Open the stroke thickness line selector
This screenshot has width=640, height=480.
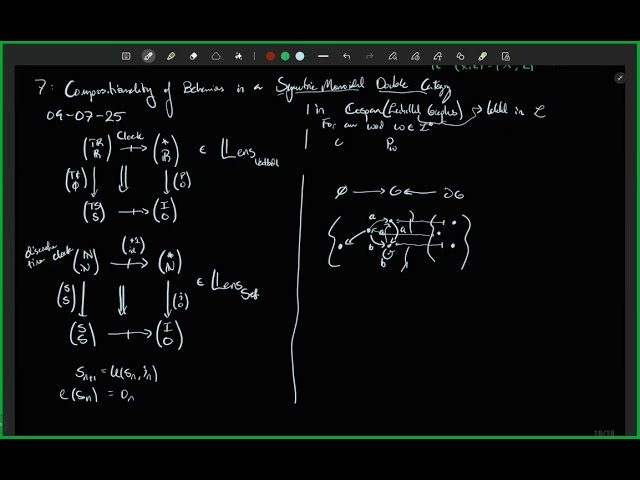point(323,56)
